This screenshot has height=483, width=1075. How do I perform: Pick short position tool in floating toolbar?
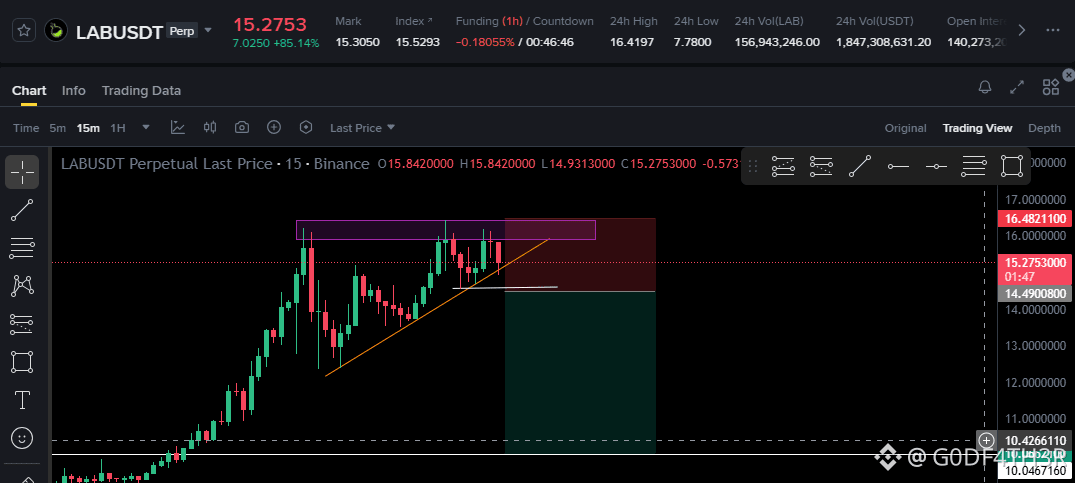click(821, 166)
